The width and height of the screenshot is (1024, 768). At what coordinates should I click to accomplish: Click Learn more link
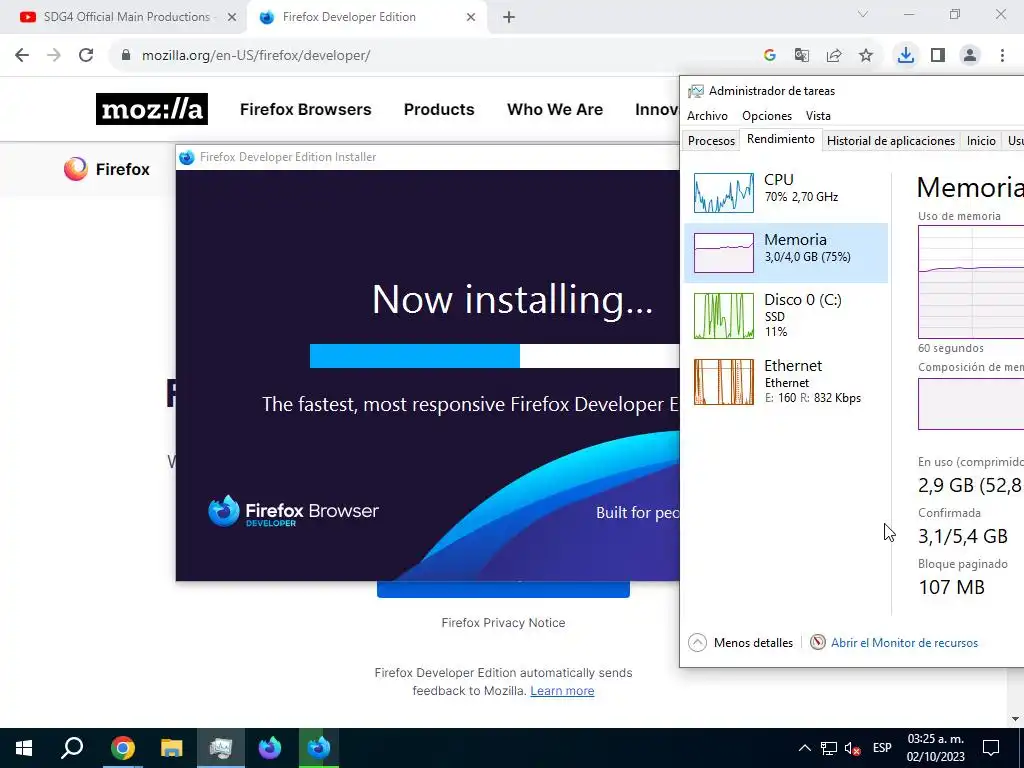click(x=562, y=691)
